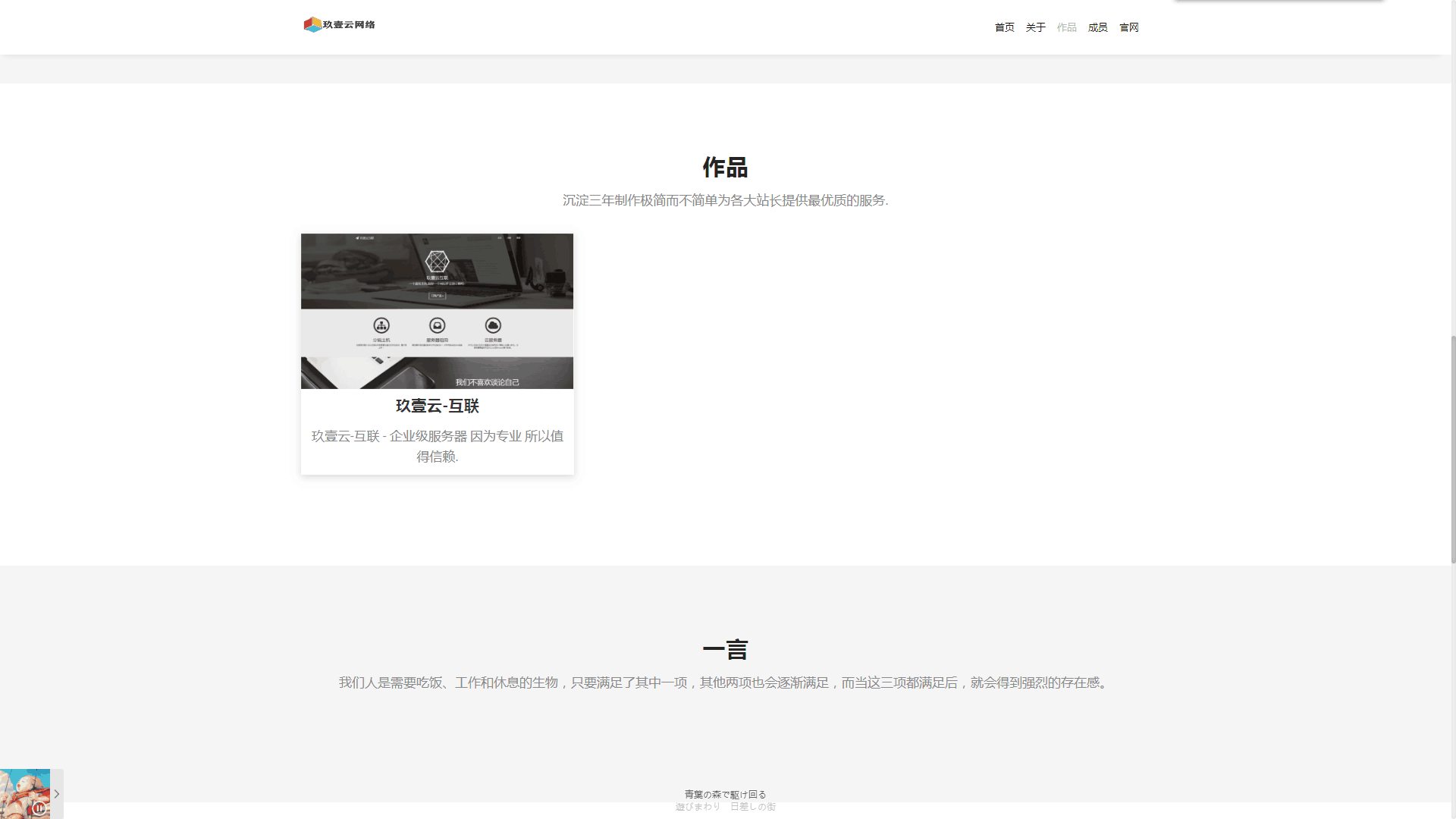Image resolution: width=1456 pixels, height=819 pixels.
Task: Click the music player album cover art
Action: 25,794
